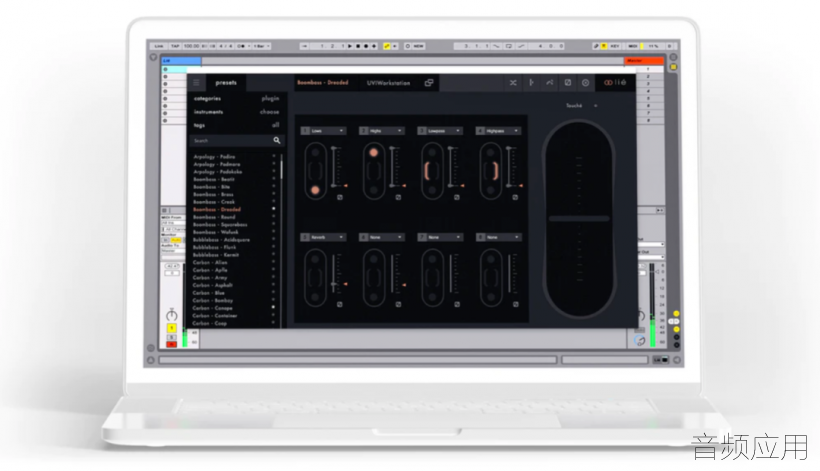Viewport: 820px width, 471px height.
Task: Open the slot 7 None dropdown
Action: [440, 237]
